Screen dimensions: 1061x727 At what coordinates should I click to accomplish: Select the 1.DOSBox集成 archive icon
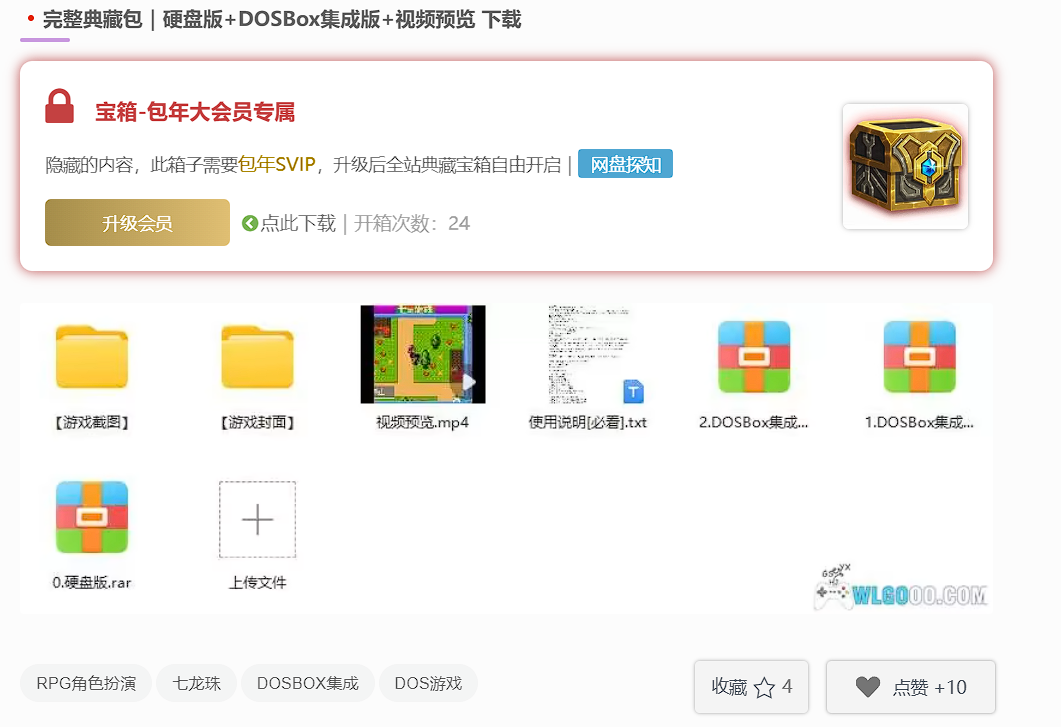coord(919,357)
